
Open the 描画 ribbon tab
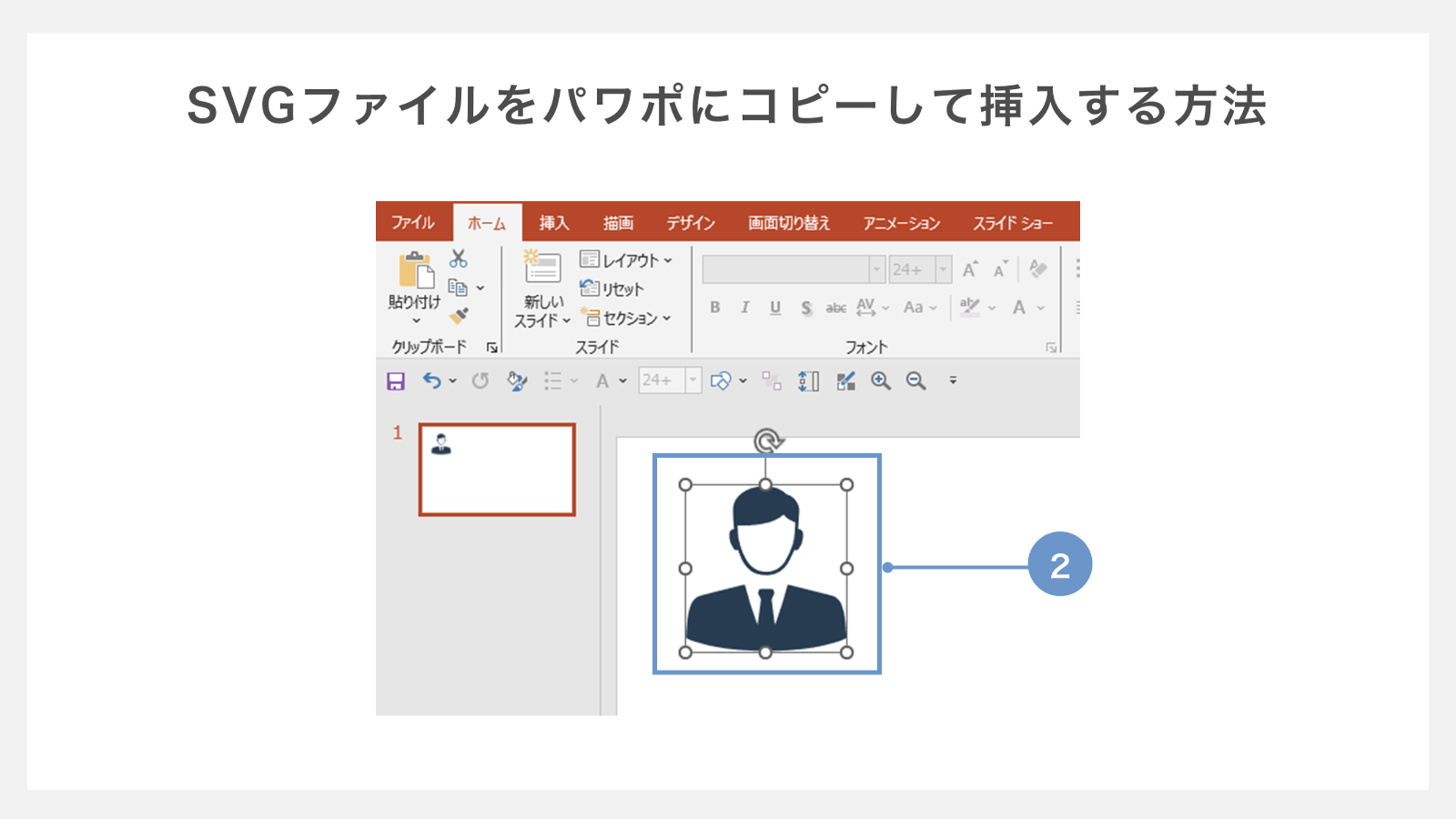click(618, 223)
